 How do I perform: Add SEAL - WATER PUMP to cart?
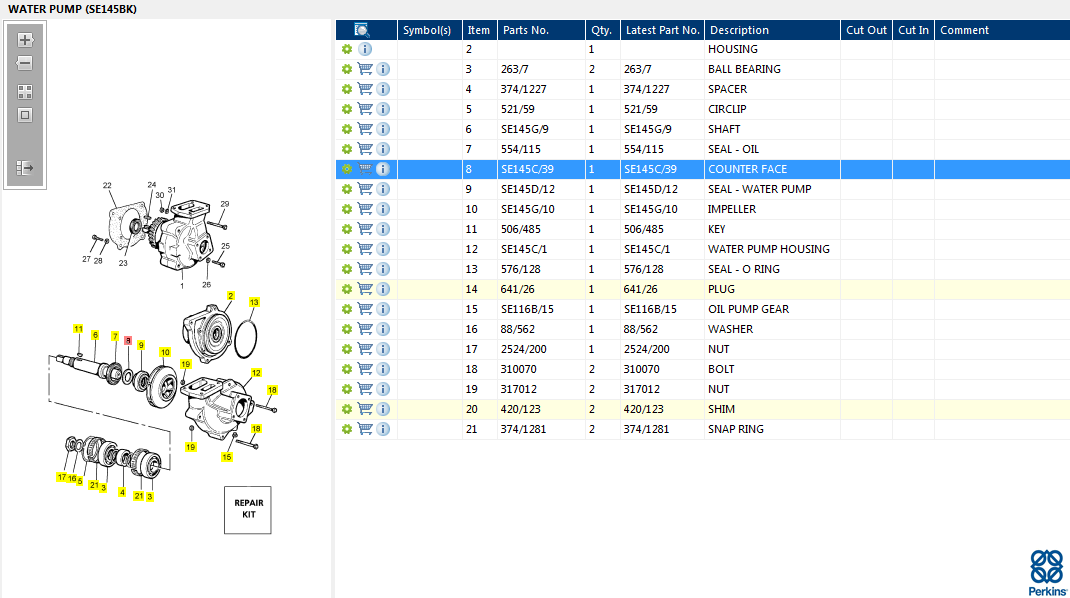click(365, 188)
